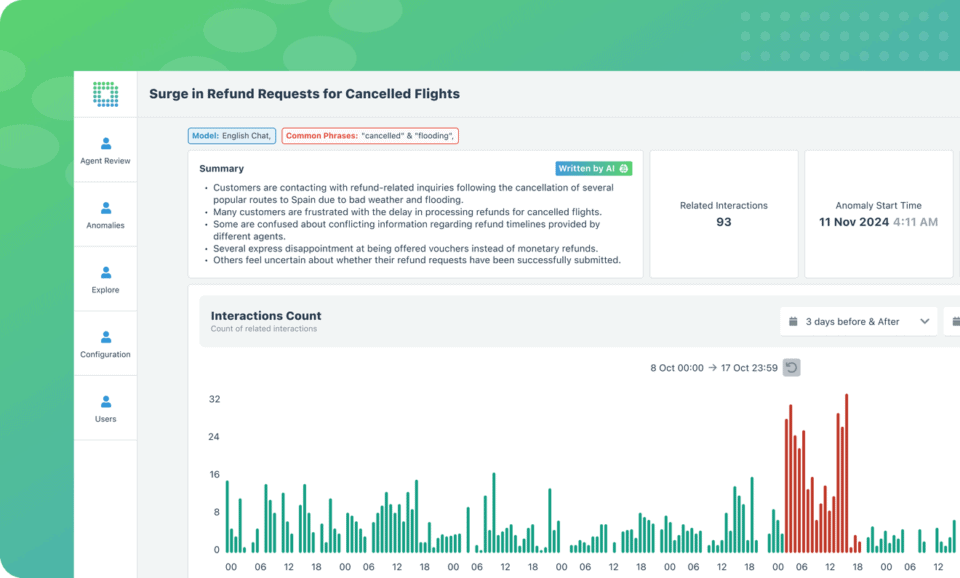Click the calendar icon in the time-range selector
This screenshot has width=960, height=578.
coord(793,321)
